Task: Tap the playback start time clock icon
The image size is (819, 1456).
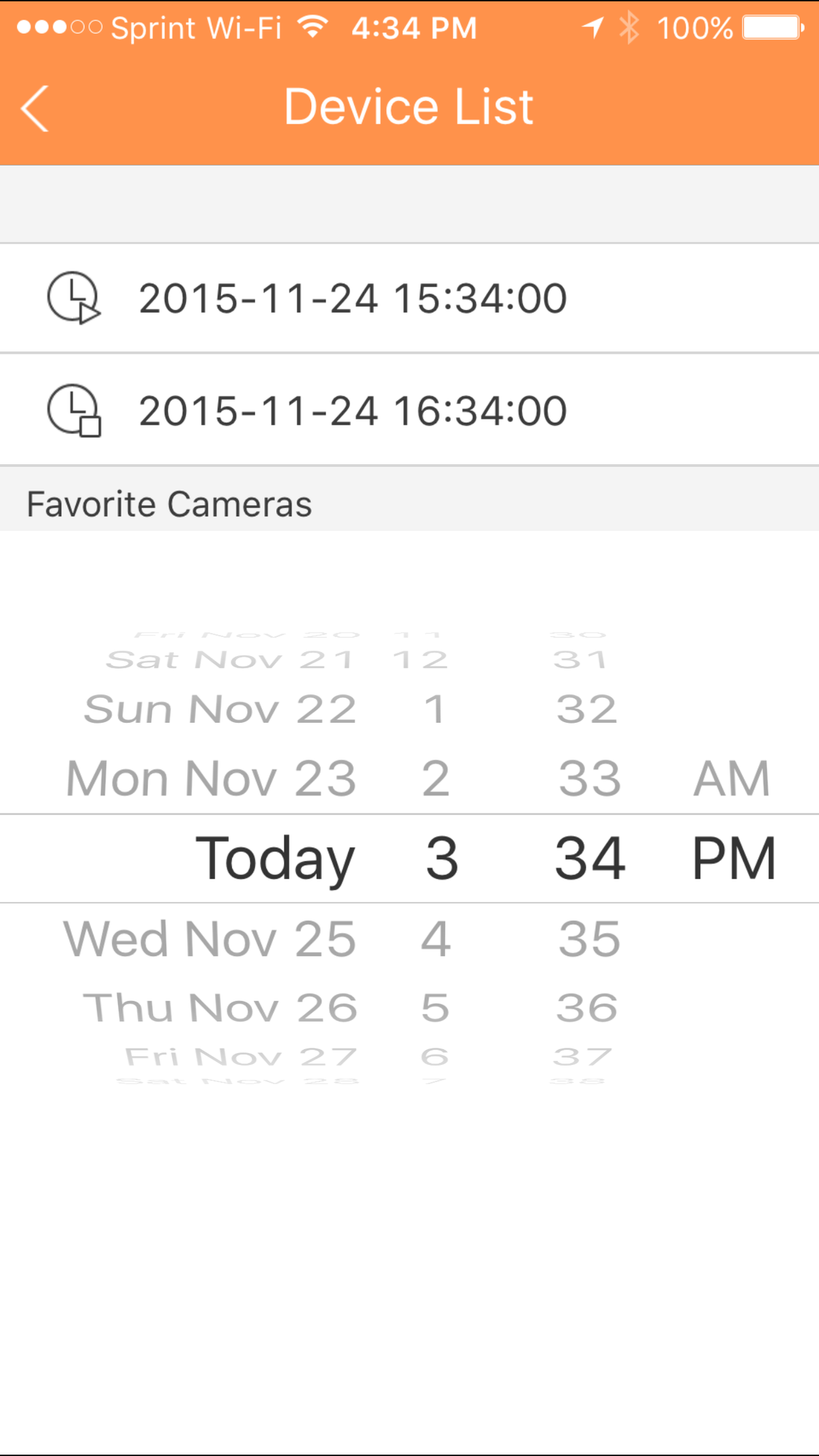Action: coord(74,298)
